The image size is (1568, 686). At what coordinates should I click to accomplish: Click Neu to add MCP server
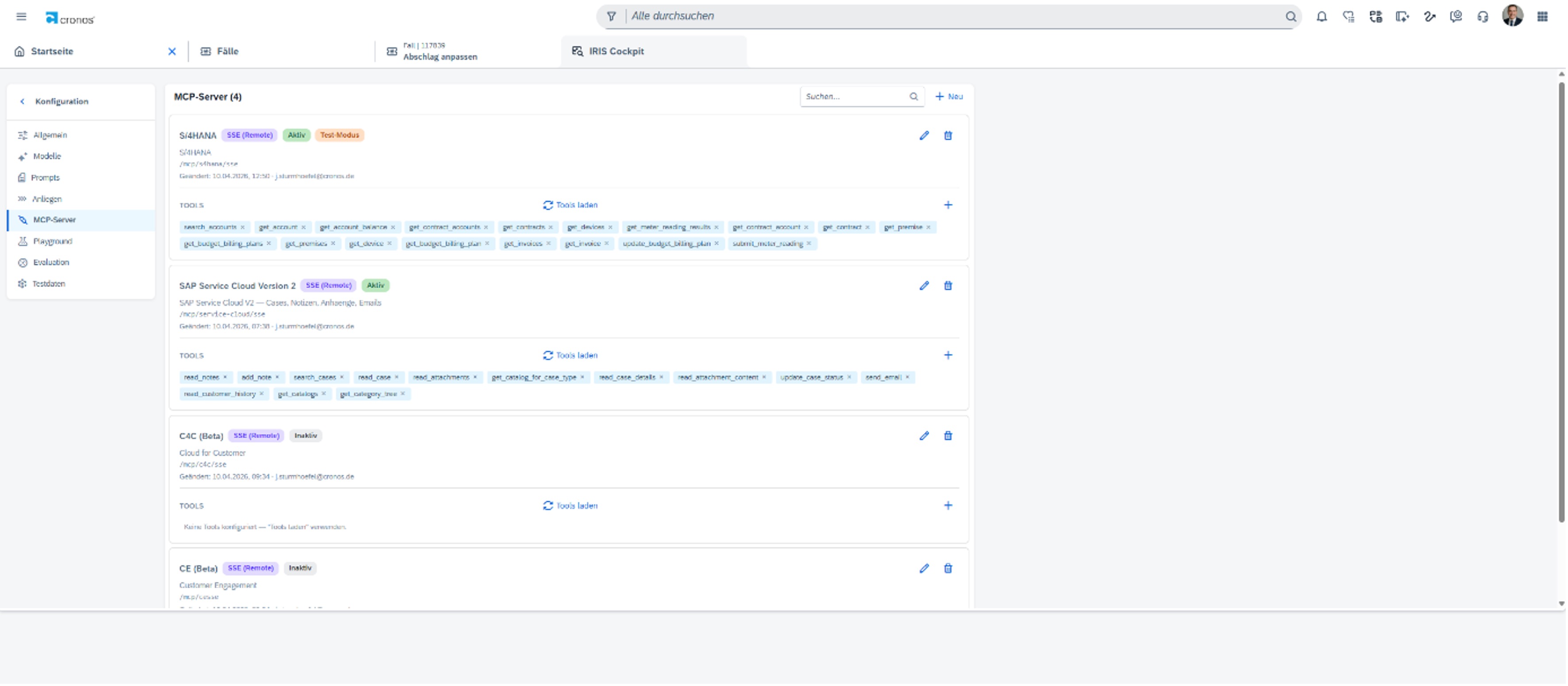pyautogui.click(x=949, y=97)
